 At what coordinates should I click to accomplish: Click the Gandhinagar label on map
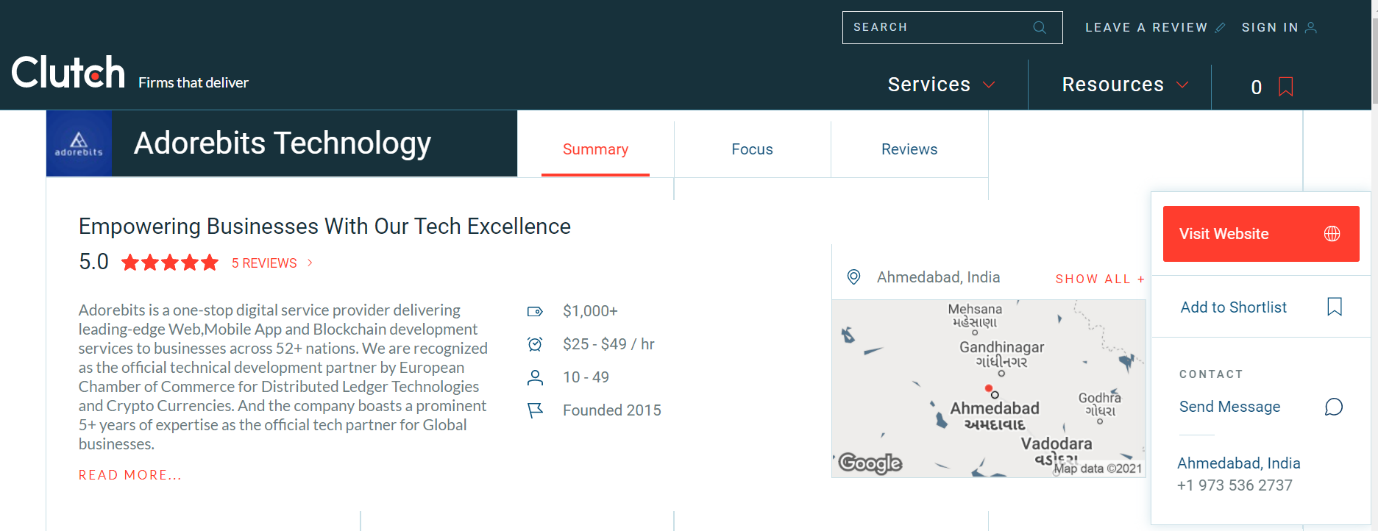1002,347
